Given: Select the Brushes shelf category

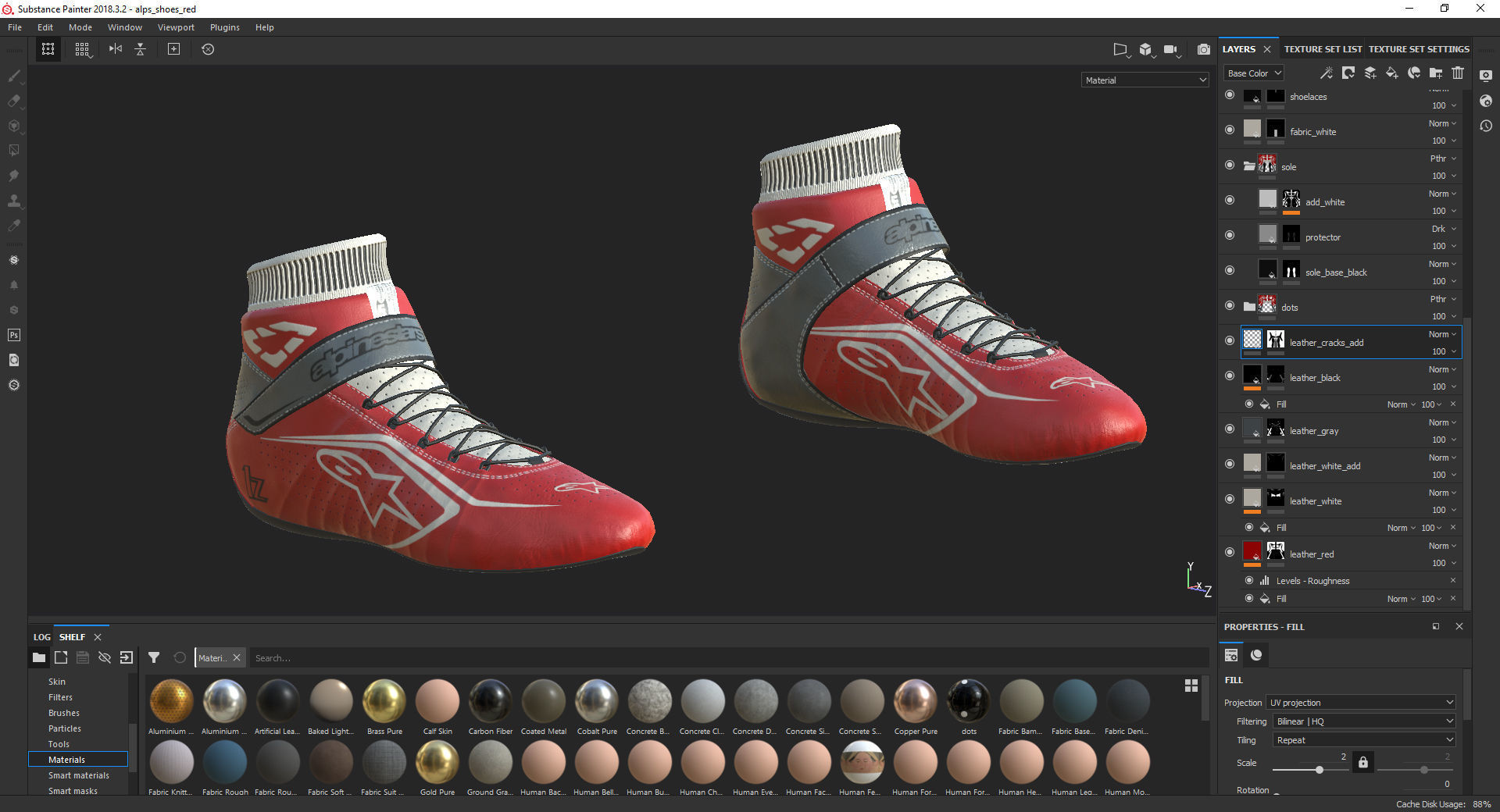Looking at the screenshot, I should [x=64, y=713].
